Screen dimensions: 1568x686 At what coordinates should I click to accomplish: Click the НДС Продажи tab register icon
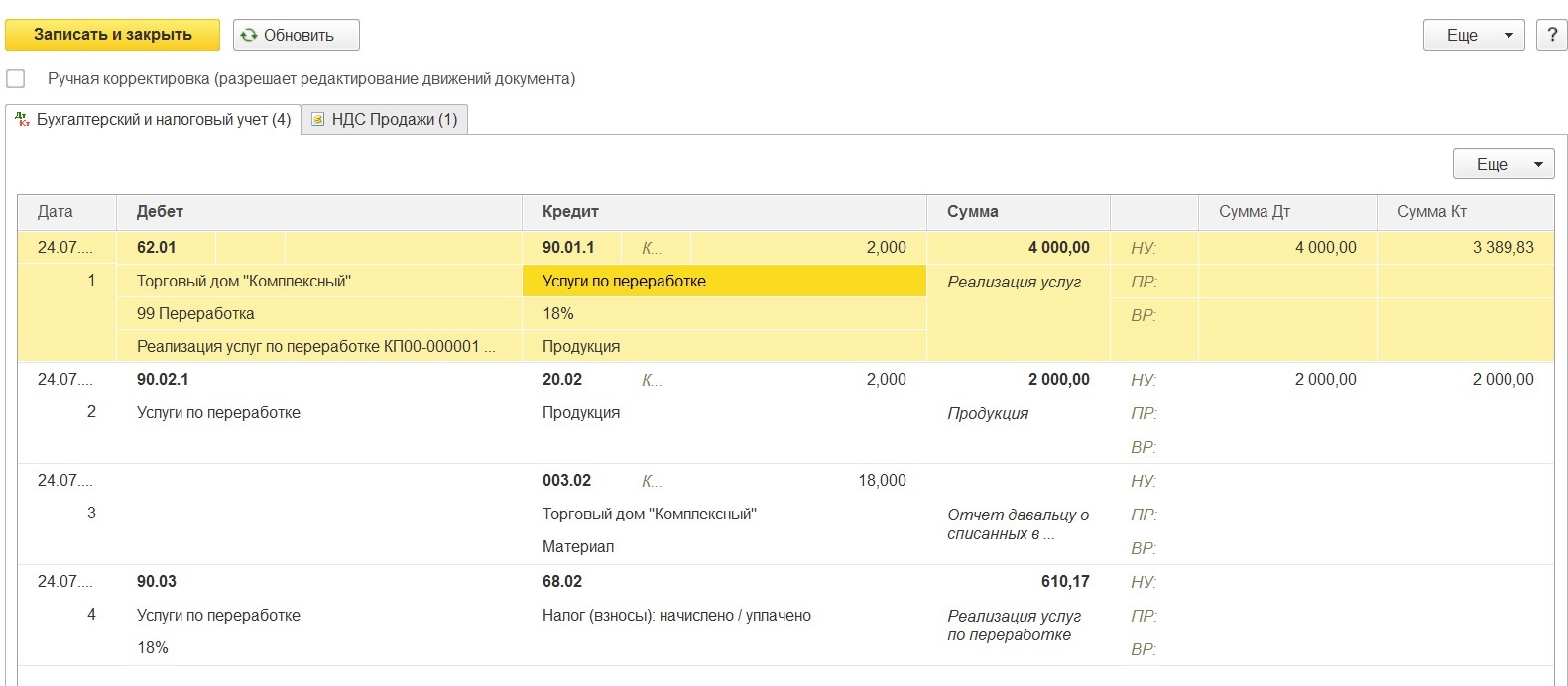point(317,119)
